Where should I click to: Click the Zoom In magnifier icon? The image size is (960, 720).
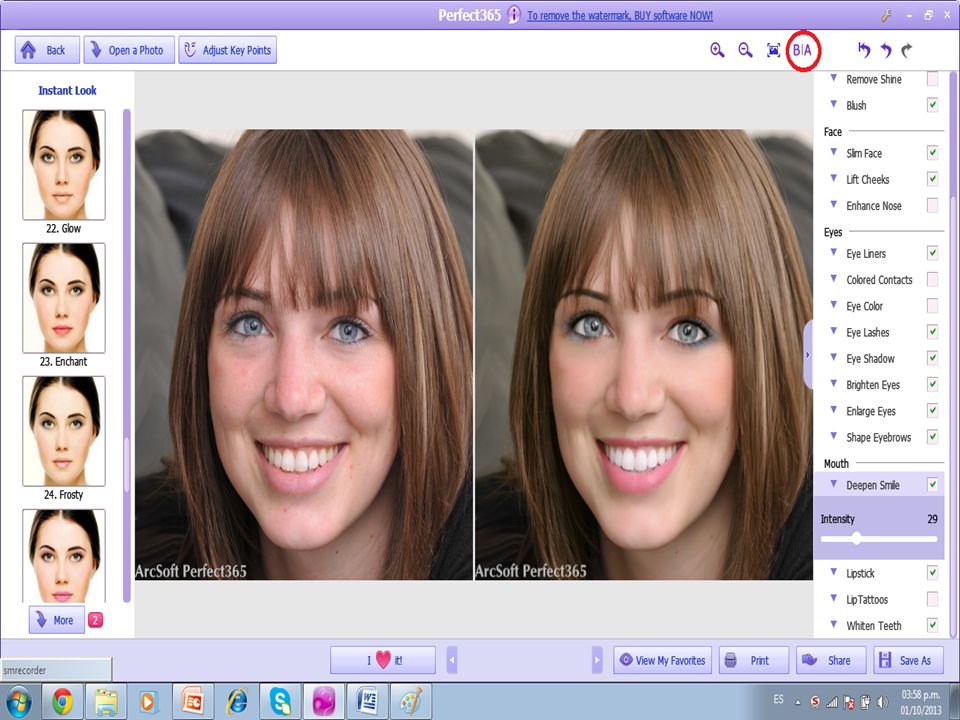(x=717, y=50)
